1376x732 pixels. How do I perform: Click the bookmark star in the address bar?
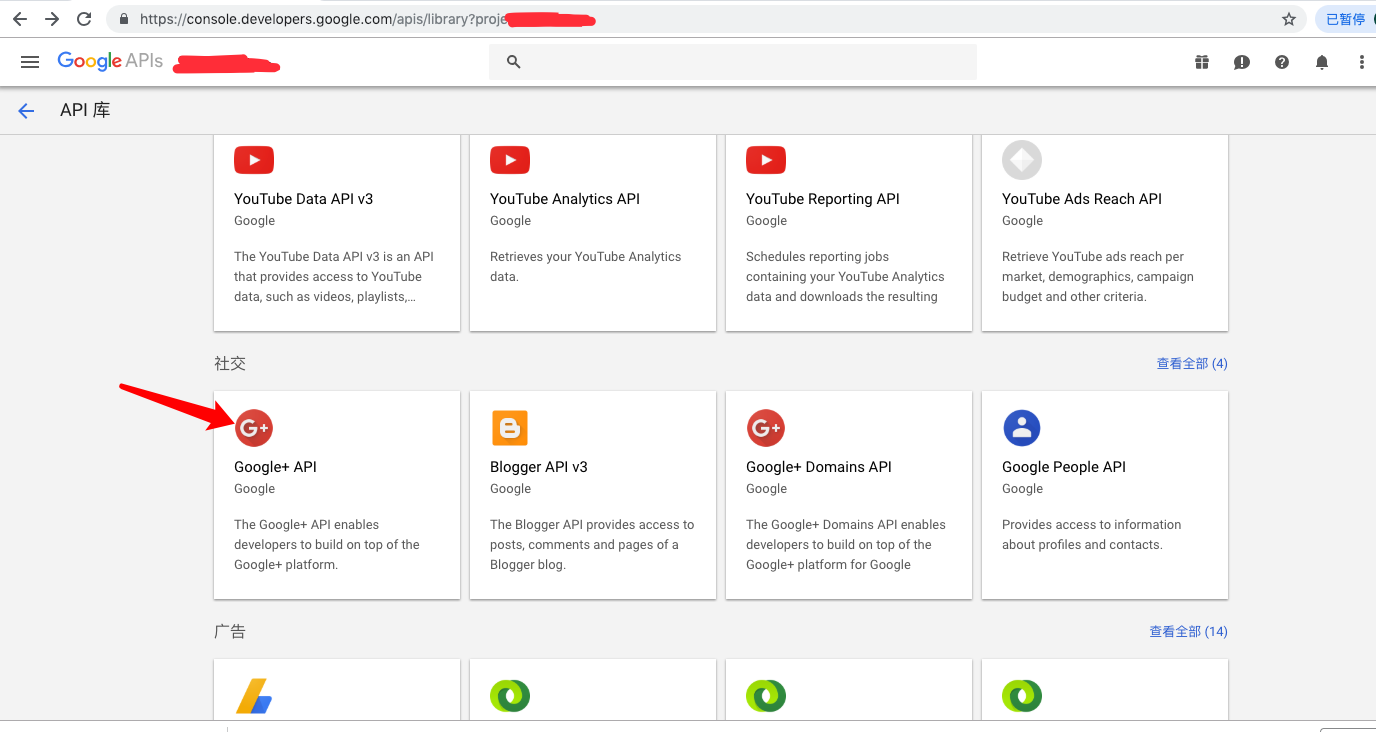(1290, 18)
